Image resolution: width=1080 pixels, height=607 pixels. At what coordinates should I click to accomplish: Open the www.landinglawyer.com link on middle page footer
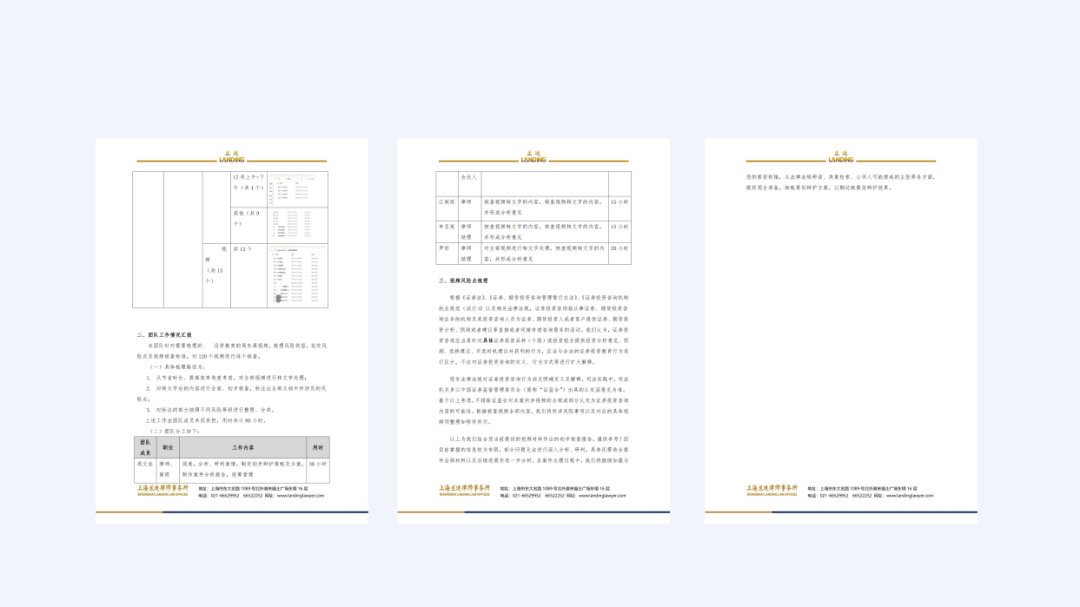(x=603, y=495)
